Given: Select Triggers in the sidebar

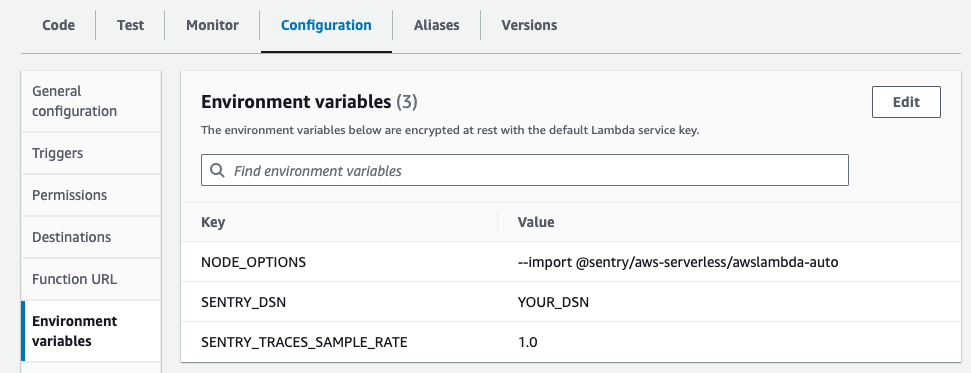Looking at the screenshot, I should tap(91, 153).
